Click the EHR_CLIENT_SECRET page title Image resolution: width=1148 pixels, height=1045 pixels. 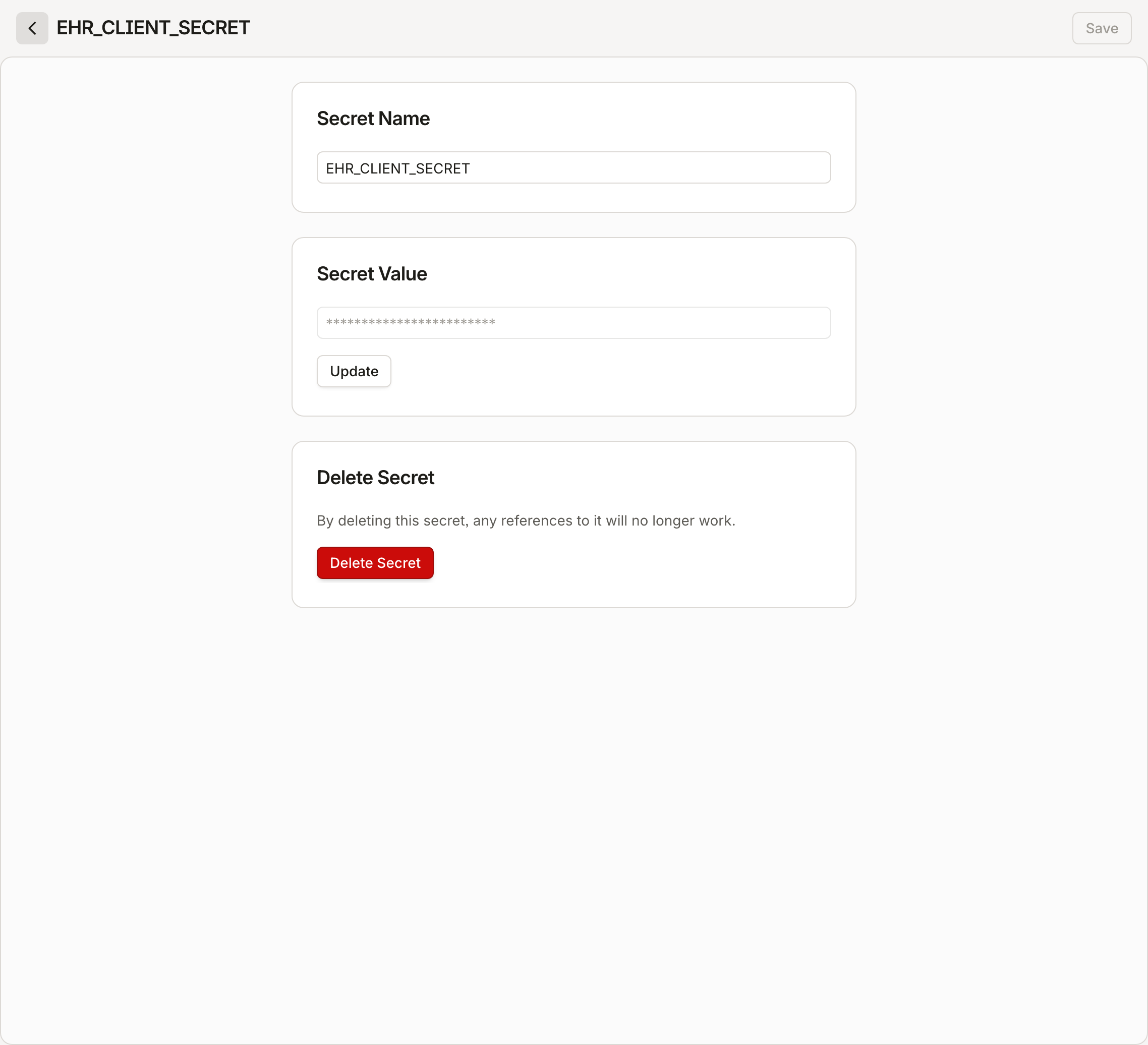click(153, 27)
